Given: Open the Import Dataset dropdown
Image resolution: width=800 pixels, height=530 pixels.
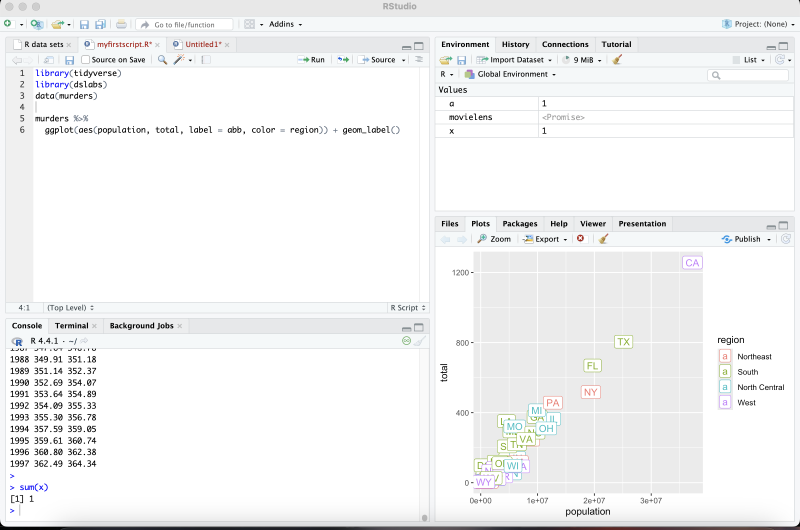Looking at the screenshot, I should coord(514,60).
